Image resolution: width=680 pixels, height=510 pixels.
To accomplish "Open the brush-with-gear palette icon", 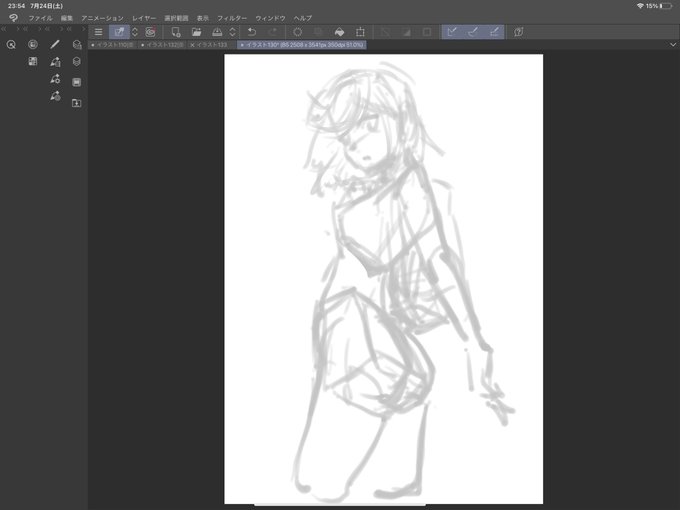I will coord(55,78).
